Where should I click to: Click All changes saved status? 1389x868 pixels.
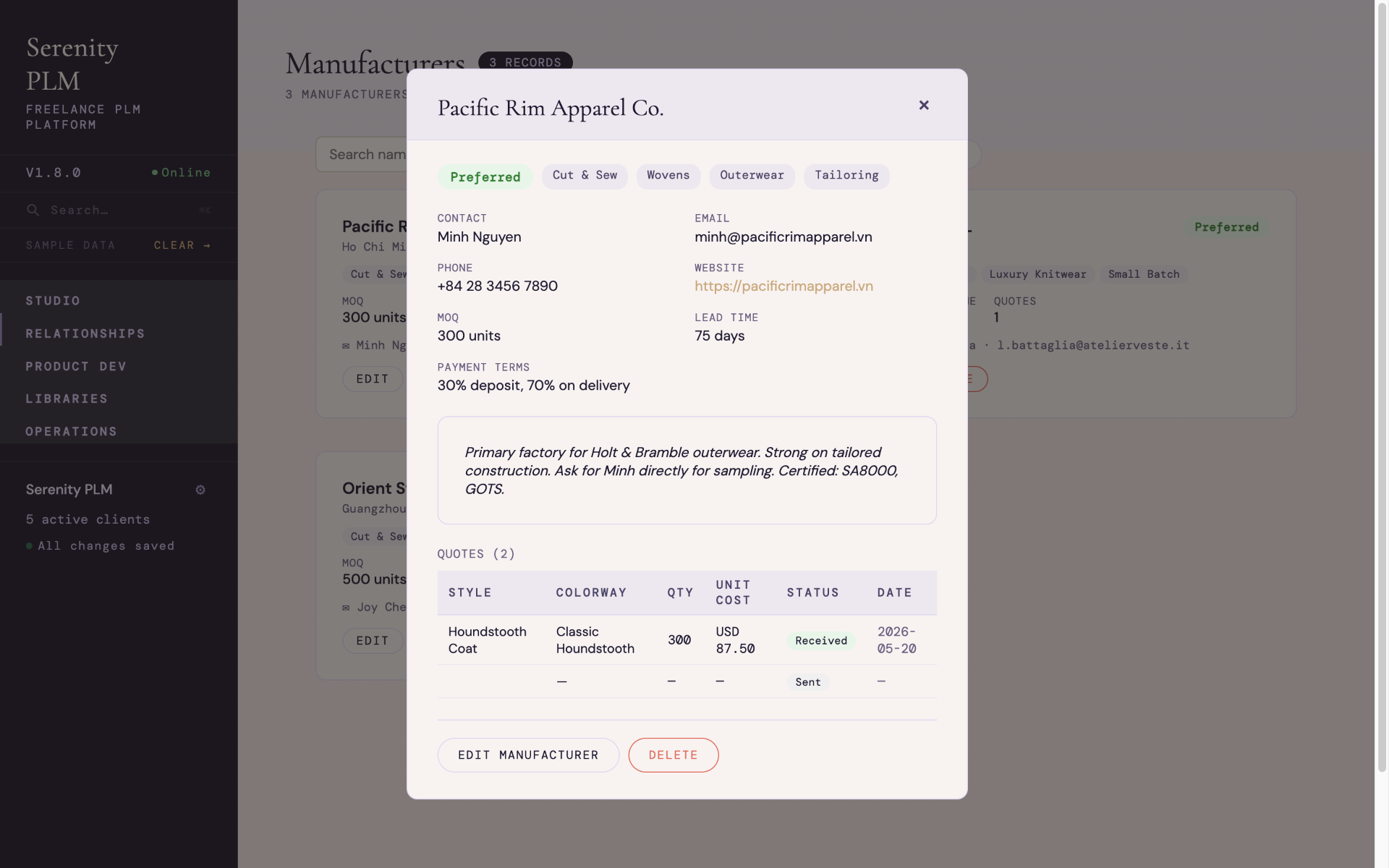101,545
